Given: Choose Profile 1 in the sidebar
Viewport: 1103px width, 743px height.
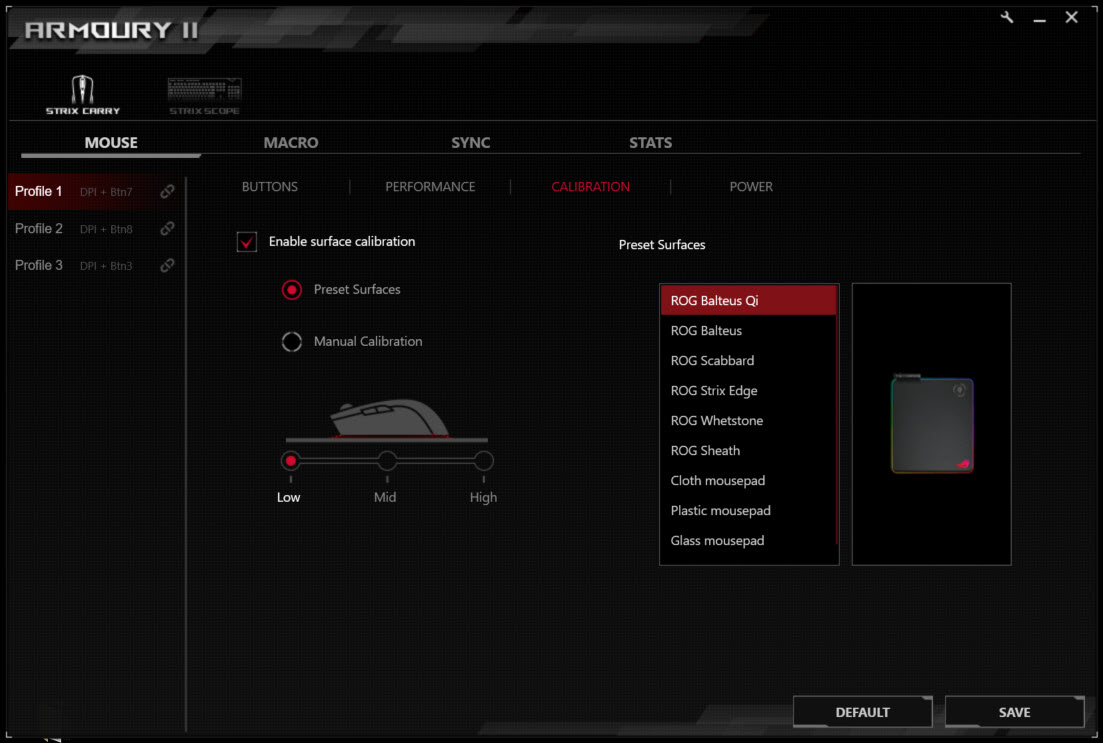Looking at the screenshot, I should point(96,191).
